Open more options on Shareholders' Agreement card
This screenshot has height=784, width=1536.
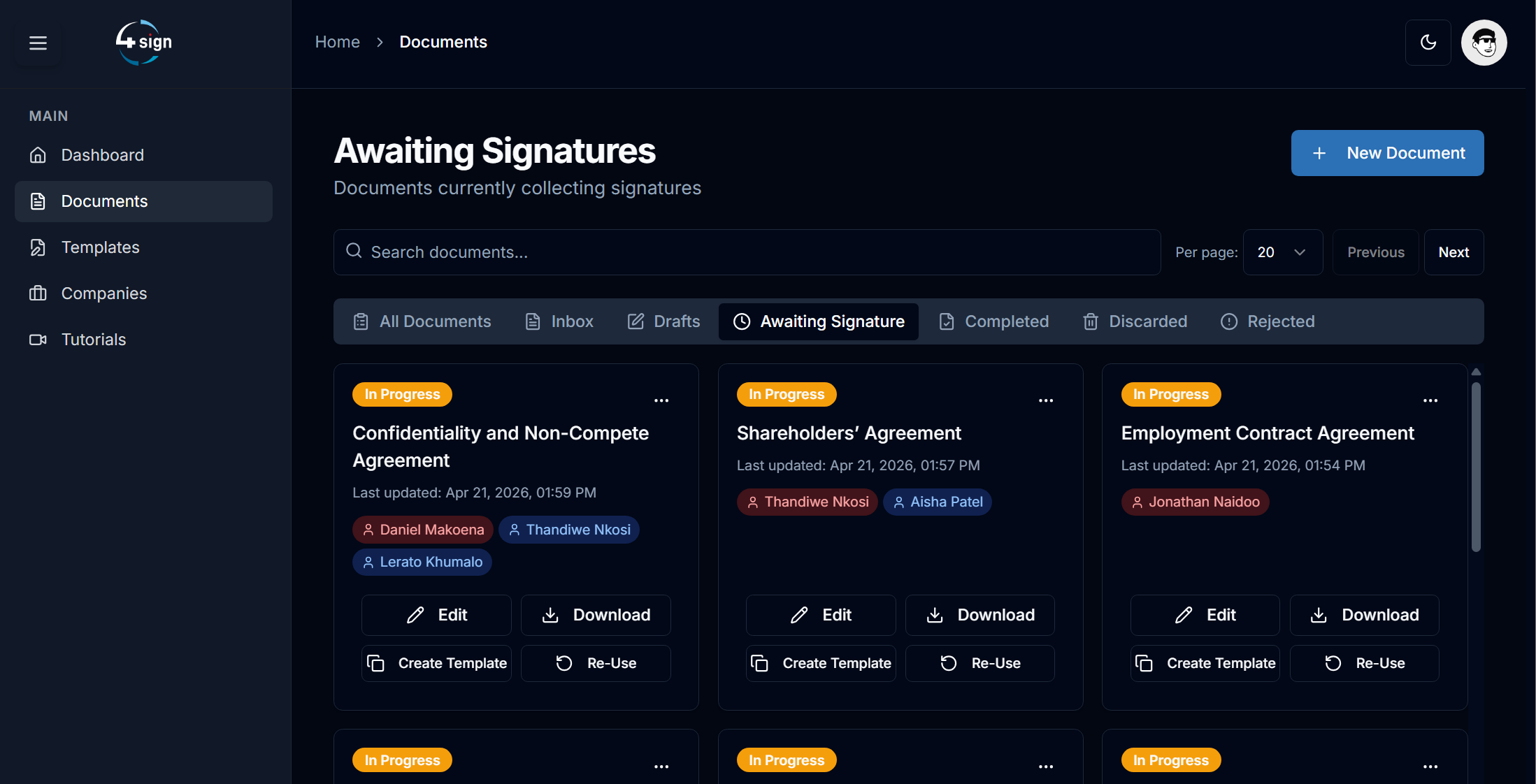1046,400
